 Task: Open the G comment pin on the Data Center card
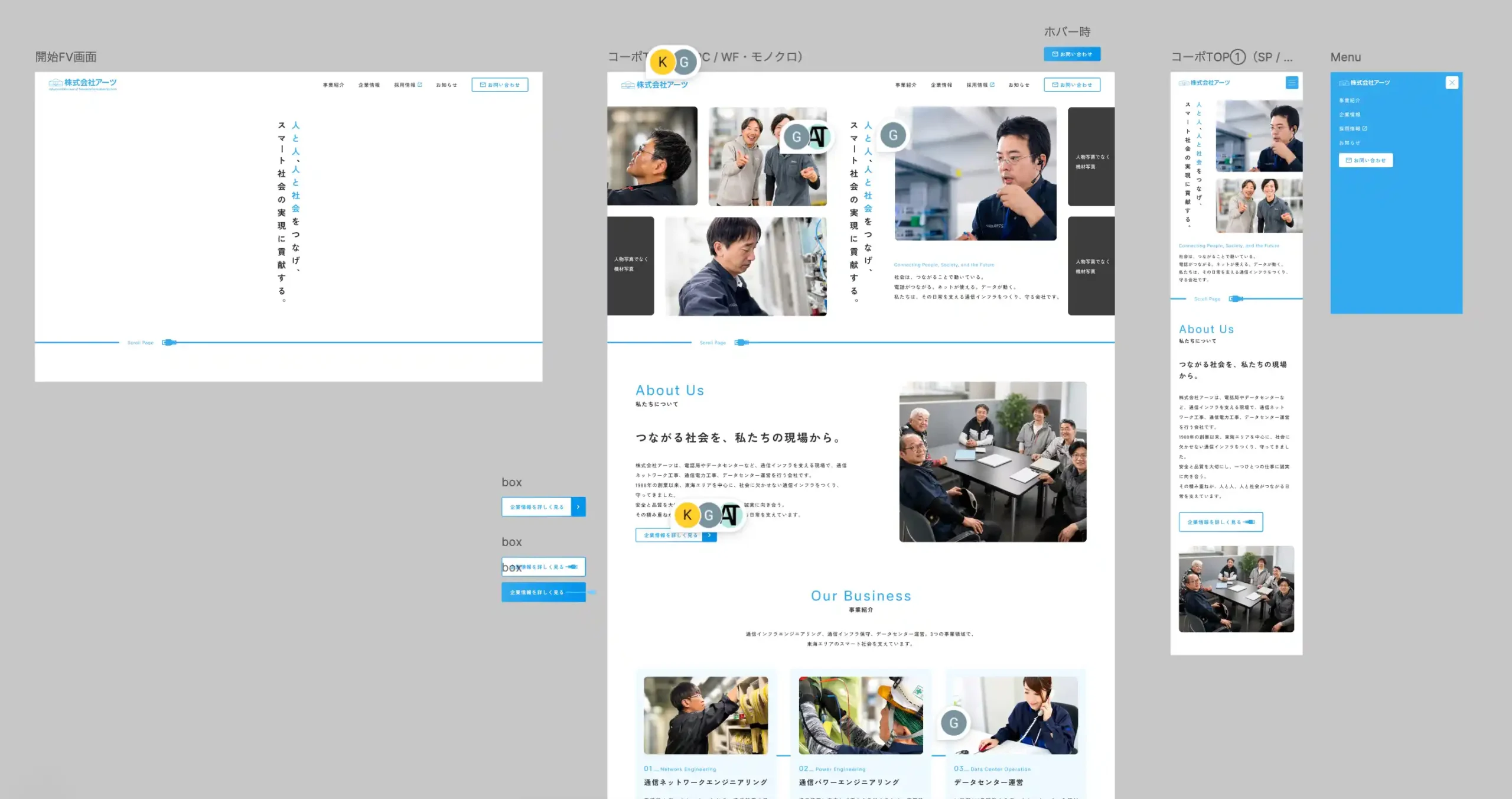tap(953, 723)
